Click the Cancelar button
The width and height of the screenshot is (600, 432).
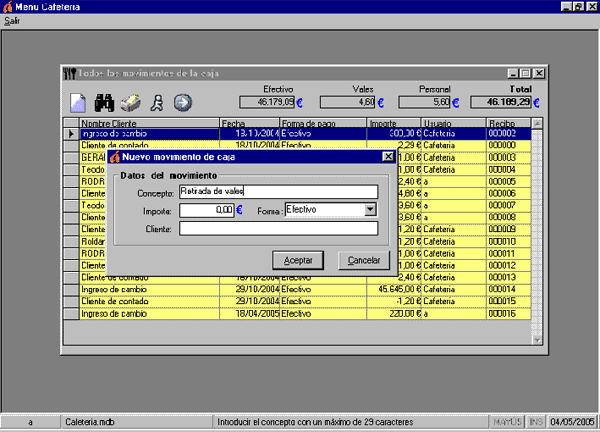(364, 260)
